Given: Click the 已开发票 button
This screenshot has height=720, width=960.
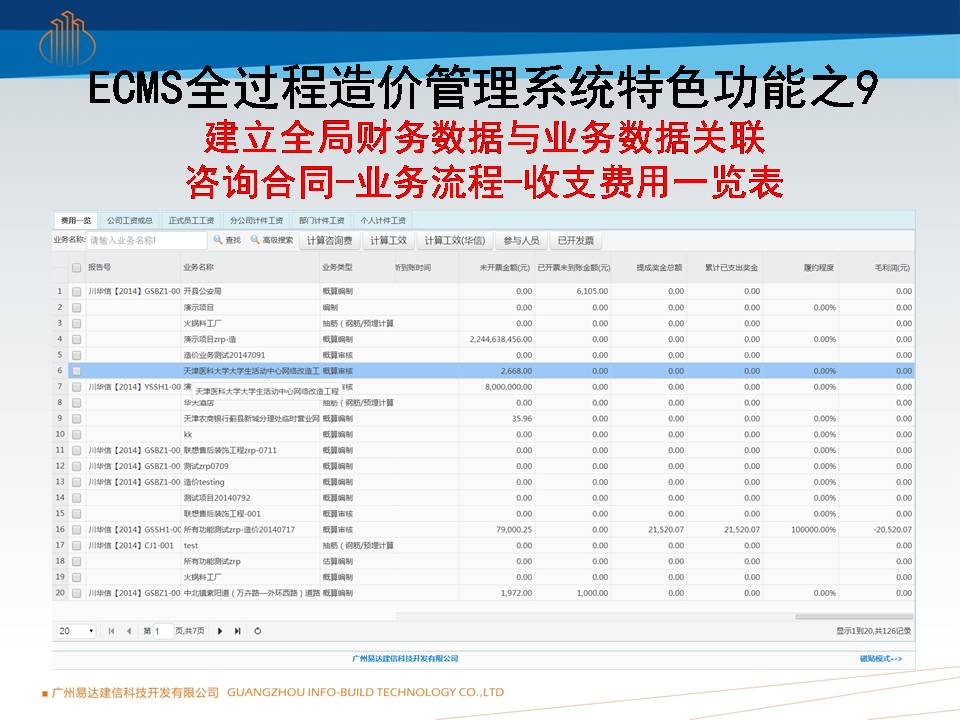Looking at the screenshot, I should 576,241.
